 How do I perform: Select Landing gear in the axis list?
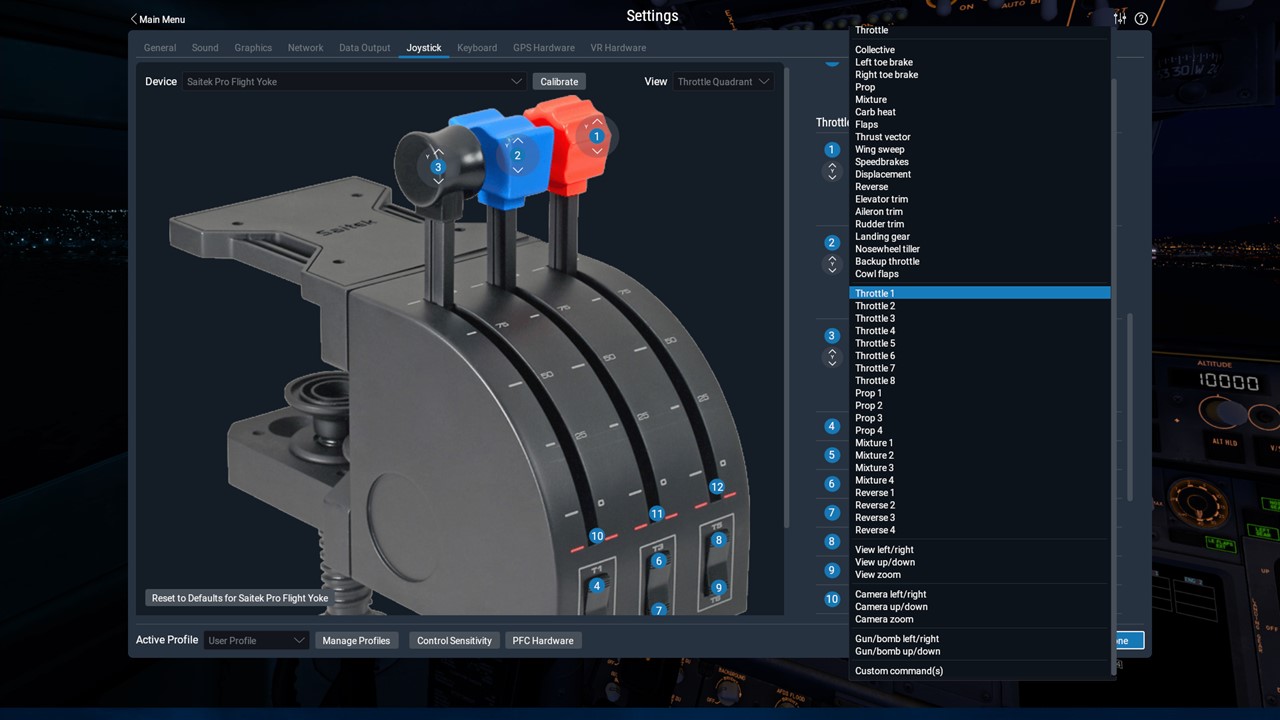click(882, 237)
